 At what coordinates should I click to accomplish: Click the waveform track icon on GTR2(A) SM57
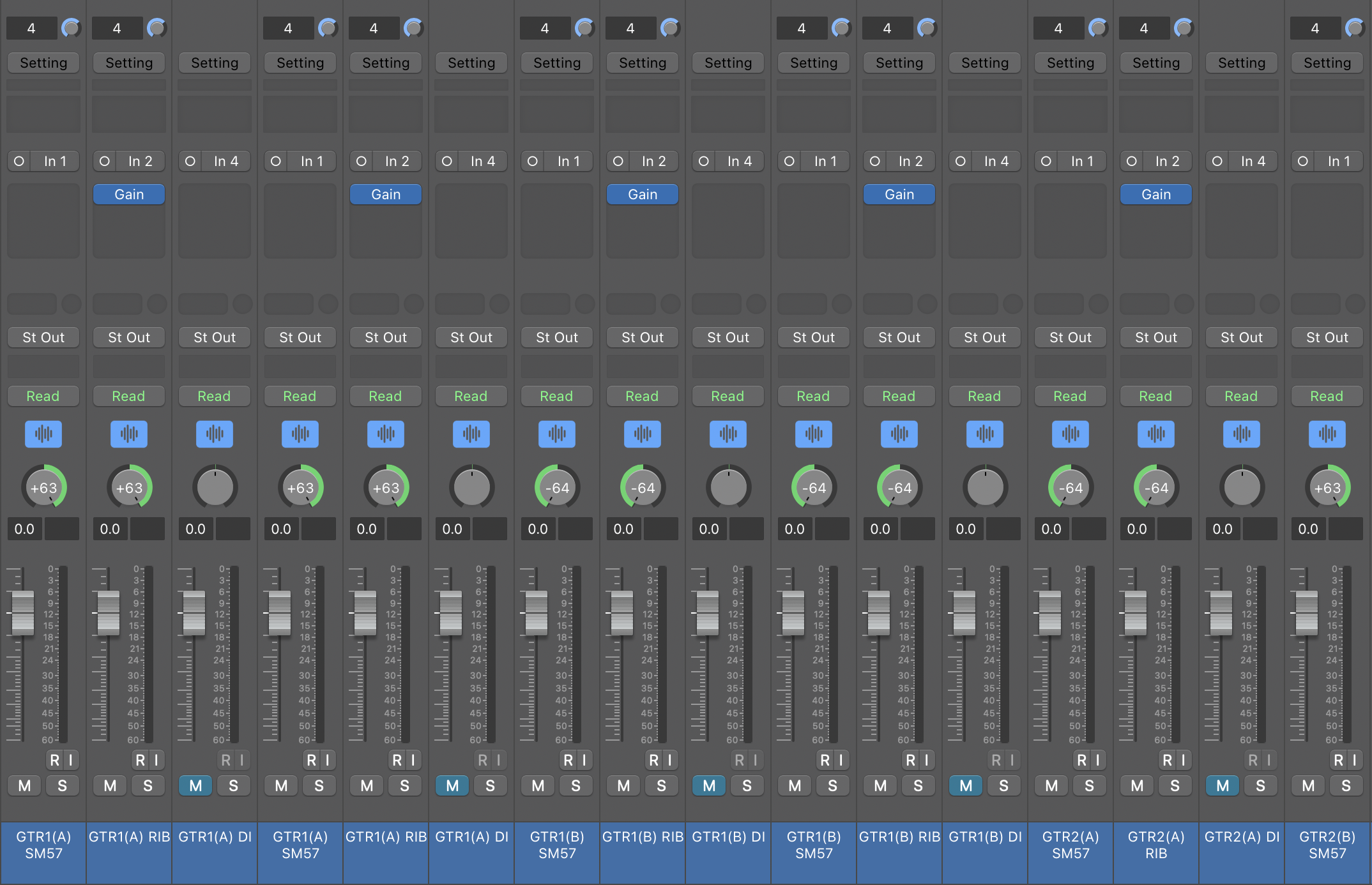pyautogui.click(x=1070, y=434)
